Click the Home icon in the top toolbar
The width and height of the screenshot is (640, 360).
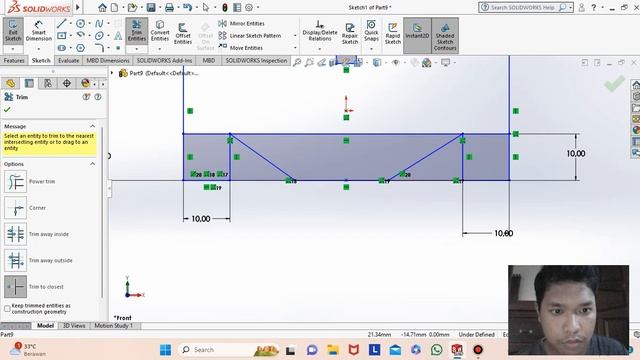click(x=102, y=7)
